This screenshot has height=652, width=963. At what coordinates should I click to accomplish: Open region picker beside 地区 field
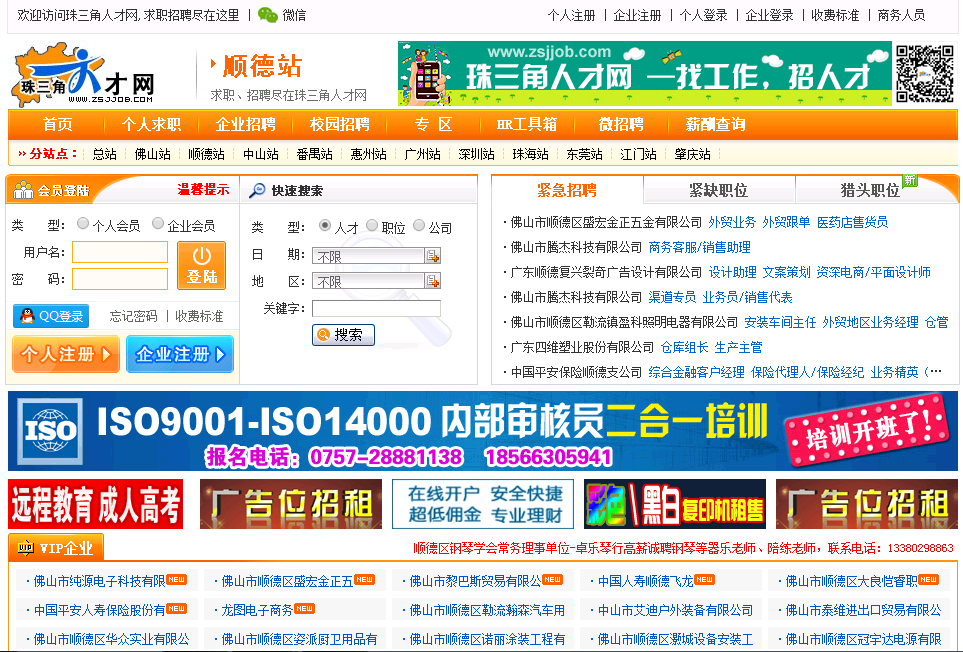(433, 281)
